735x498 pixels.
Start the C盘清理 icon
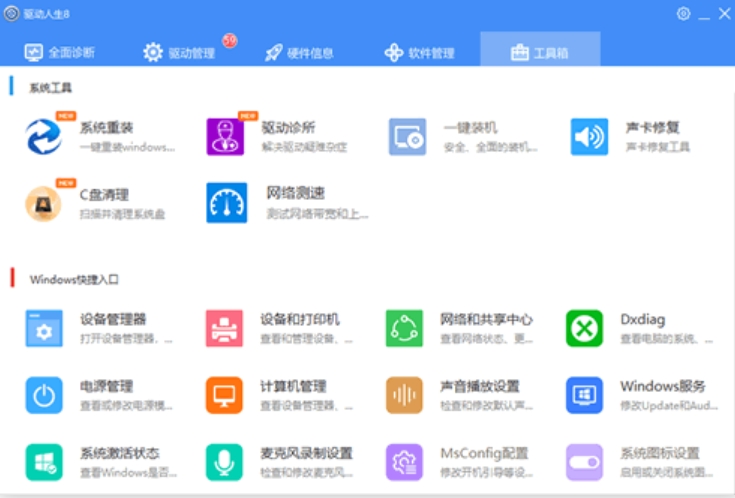point(44,204)
